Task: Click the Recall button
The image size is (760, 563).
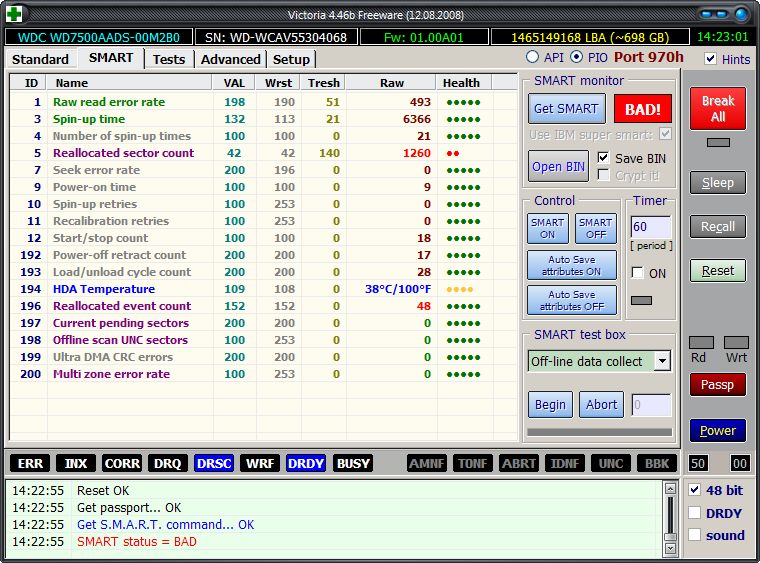Action: 717,227
